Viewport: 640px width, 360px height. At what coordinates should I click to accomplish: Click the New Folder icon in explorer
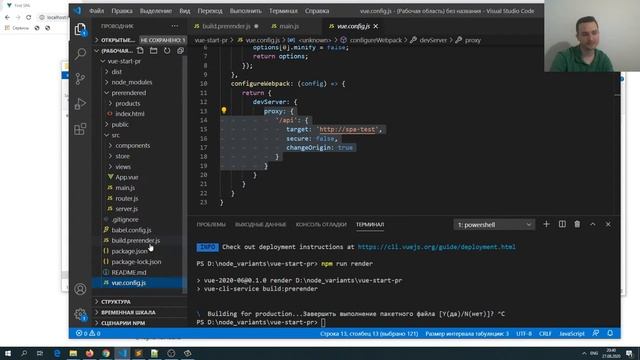pos(153,51)
